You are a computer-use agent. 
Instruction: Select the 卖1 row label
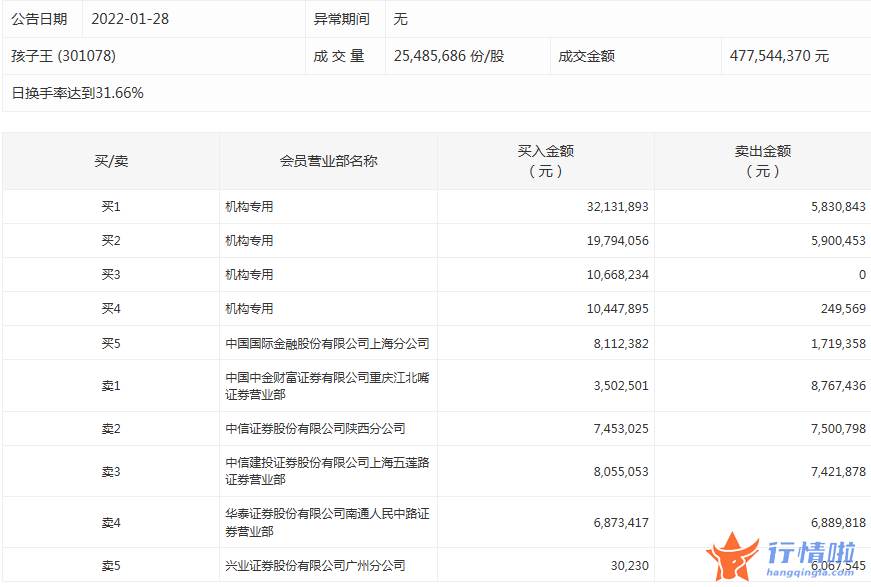click(111, 385)
